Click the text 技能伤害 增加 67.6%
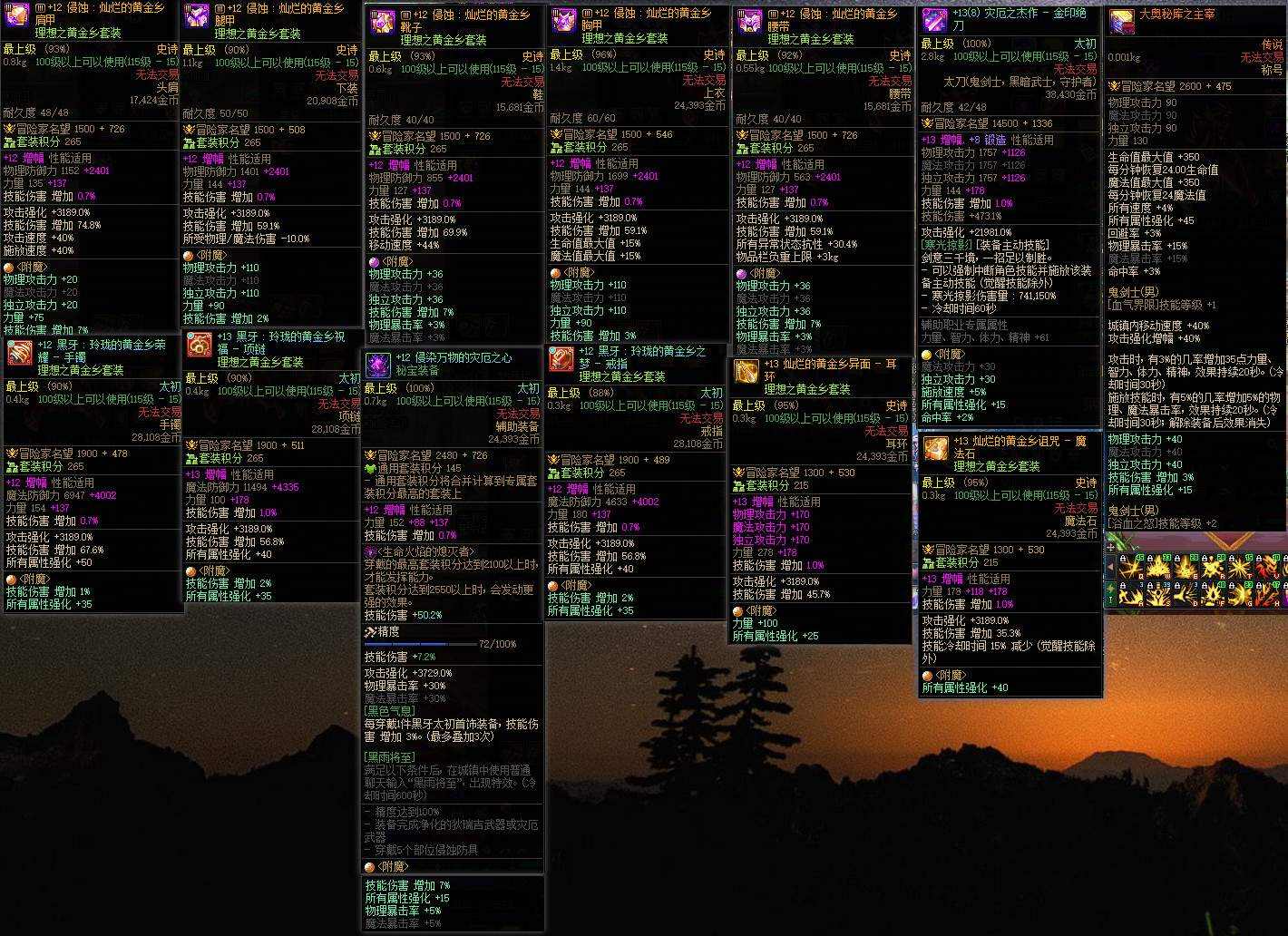Viewport: 1288px width, 936px height. (x=55, y=550)
